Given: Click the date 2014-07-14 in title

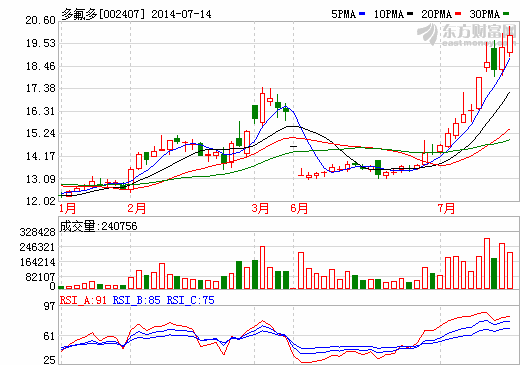Looking at the screenshot, I should (x=181, y=14).
